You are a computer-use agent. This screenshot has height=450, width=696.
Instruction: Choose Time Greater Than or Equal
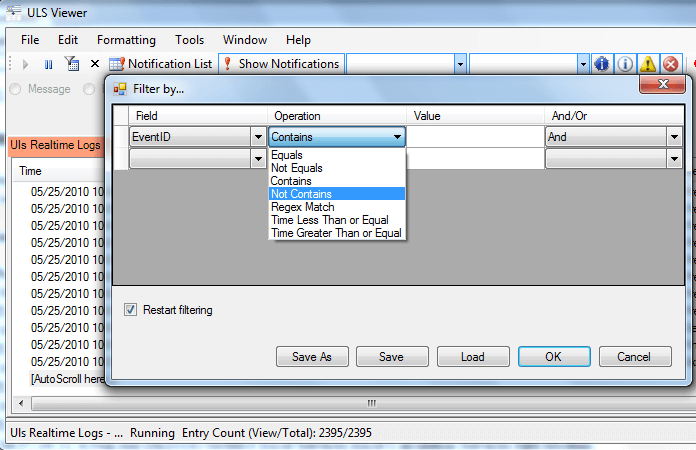(x=337, y=233)
